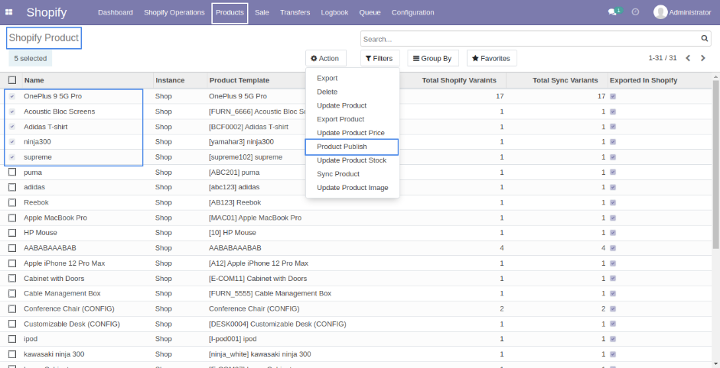Sort by Total Shopify Varaints header

pos(459,80)
